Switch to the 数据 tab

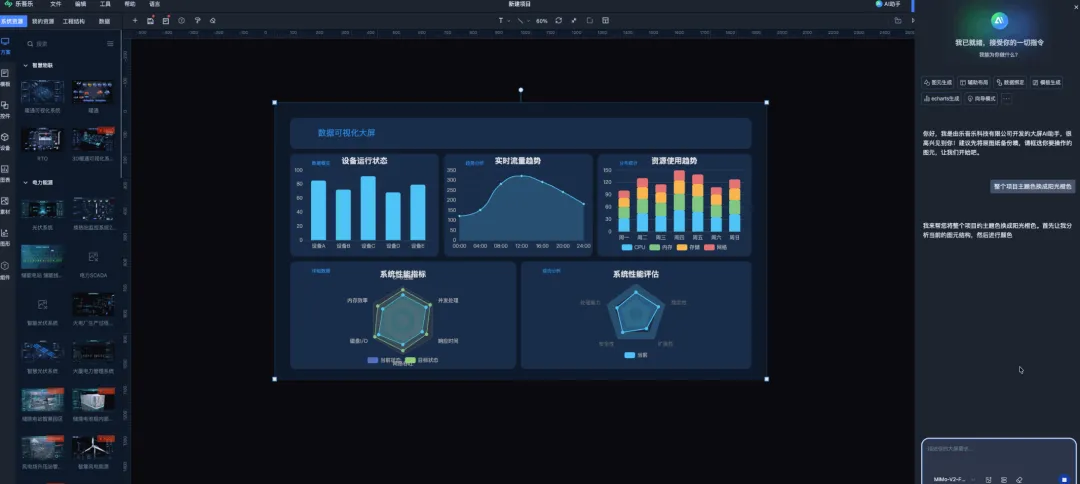click(x=104, y=21)
